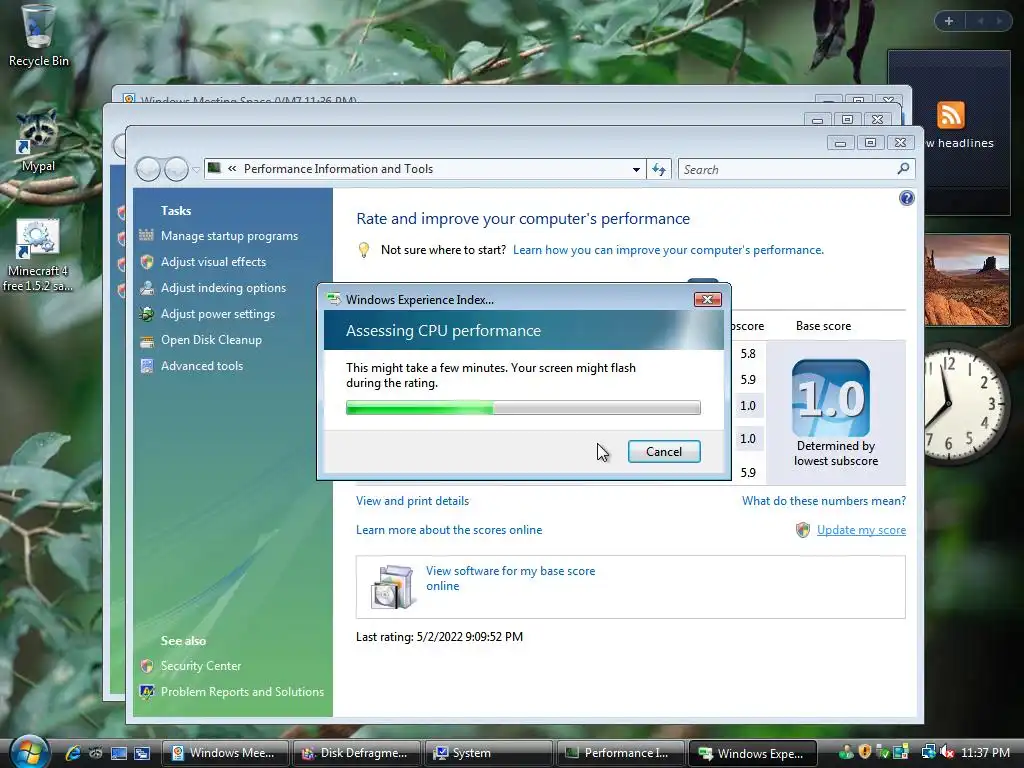Refresh the Performance Information page
The image size is (1024, 768).
[x=659, y=170]
